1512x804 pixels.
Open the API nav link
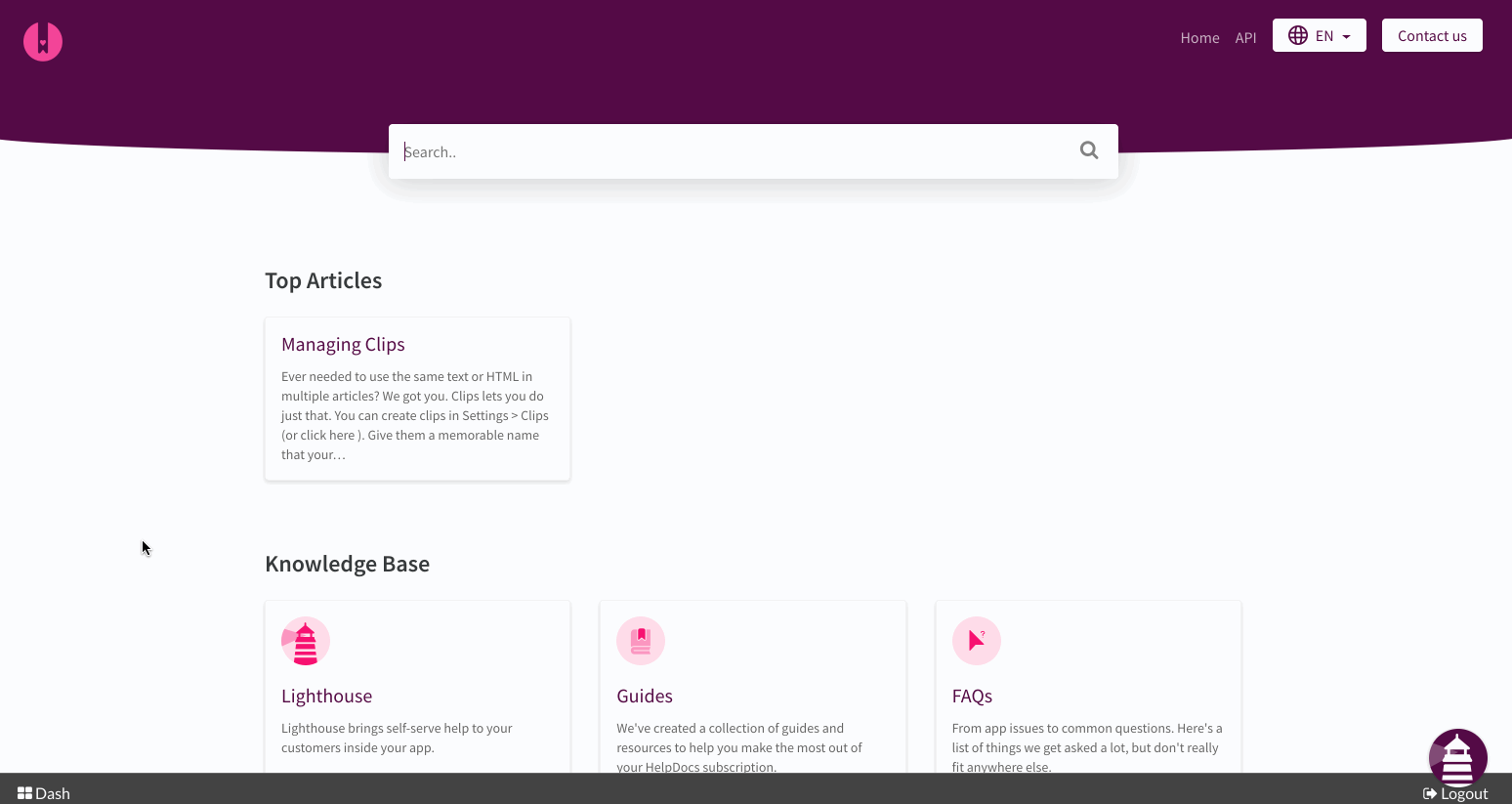tap(1245, 37)
